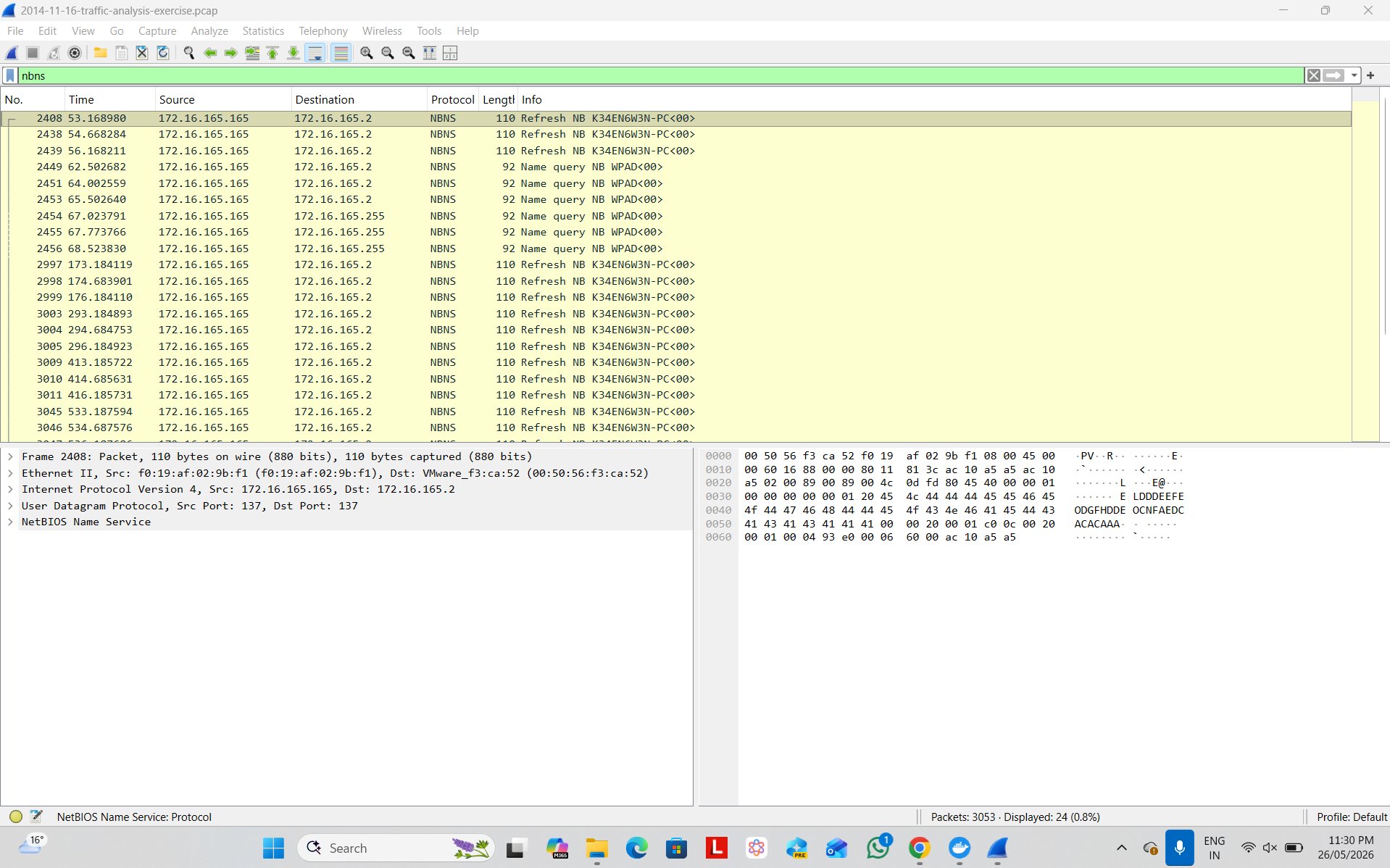The height and width of the screenshot is (868, 1390).
Task: Toggle packet list colorization
Action: pyautogui.click(x=341, y=53)
